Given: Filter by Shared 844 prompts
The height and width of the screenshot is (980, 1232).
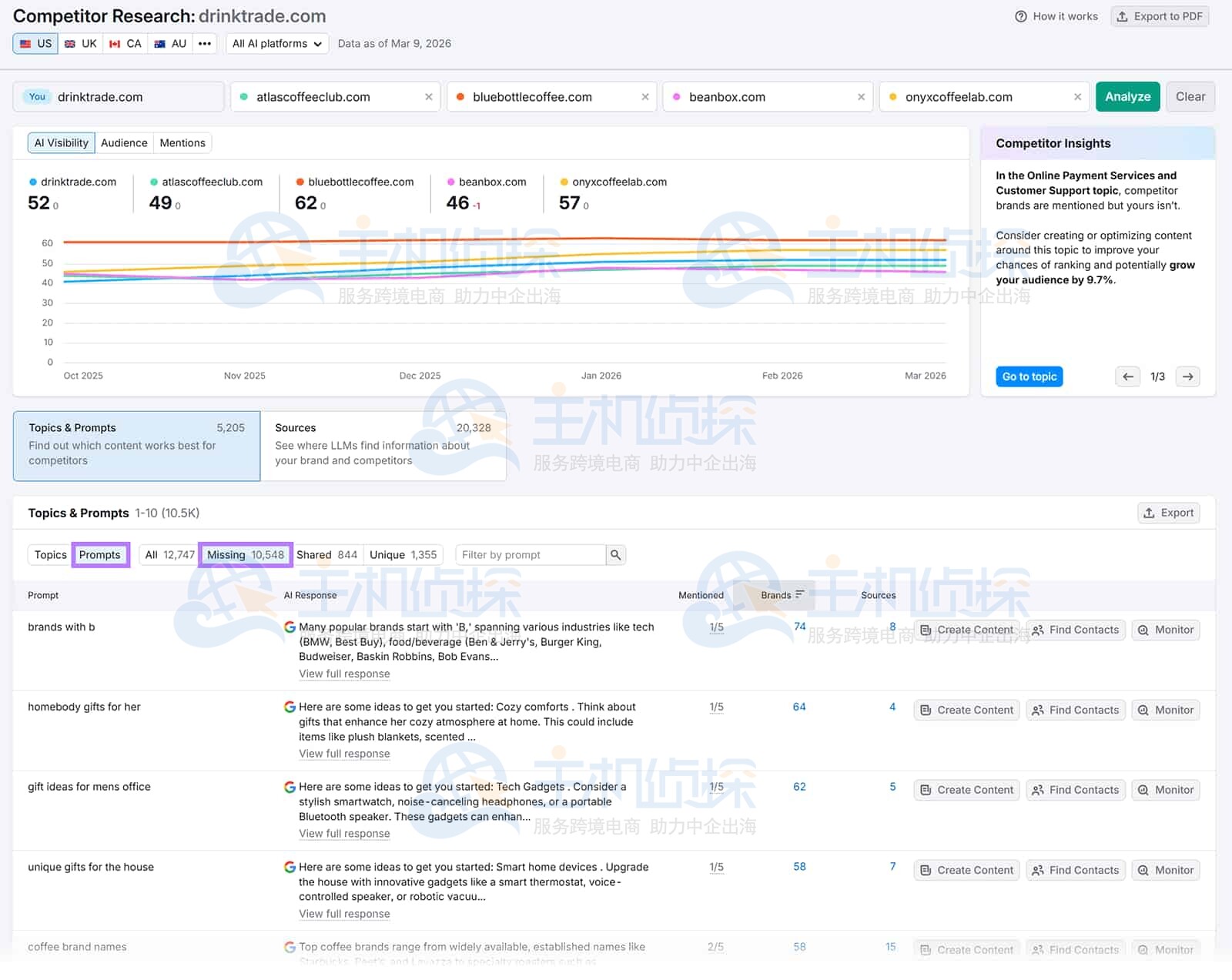Looking at the screenshot, I should (x=326, y=555).
